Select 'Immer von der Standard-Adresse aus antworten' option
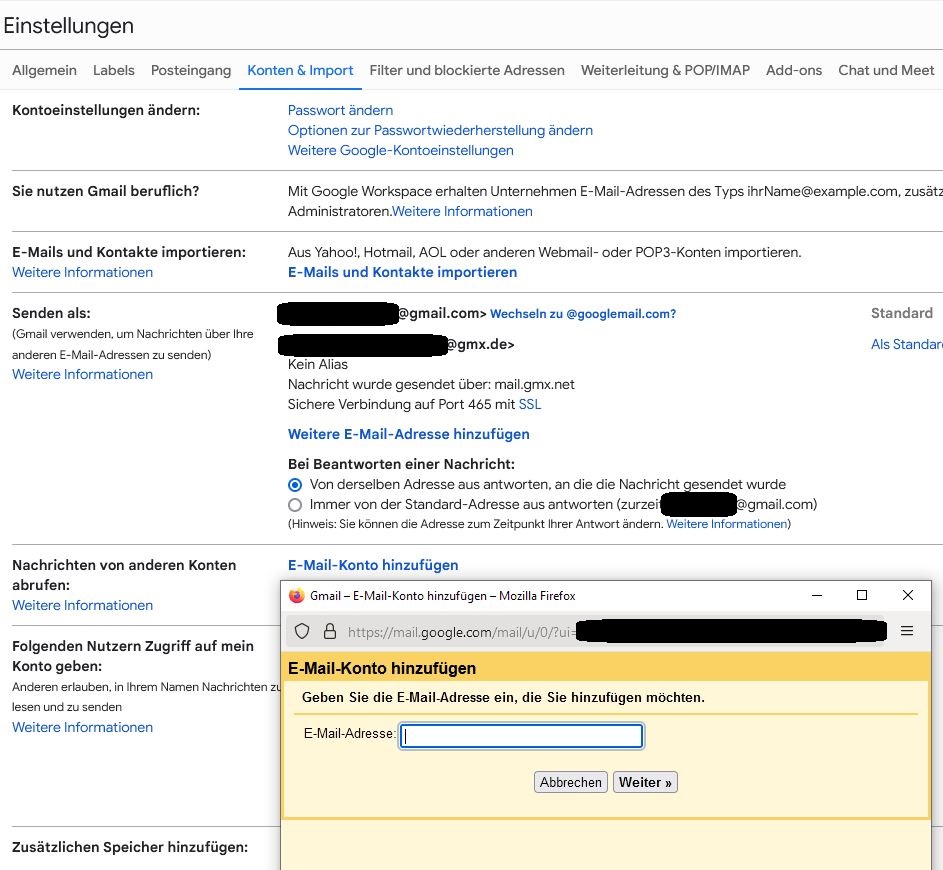Image resolution: width=943 pixels, height=870 pixels. coord(295,504)
